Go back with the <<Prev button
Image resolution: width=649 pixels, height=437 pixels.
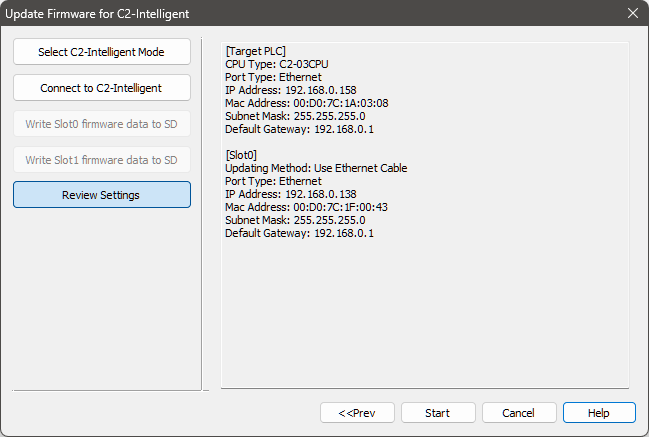coord(357,412)
